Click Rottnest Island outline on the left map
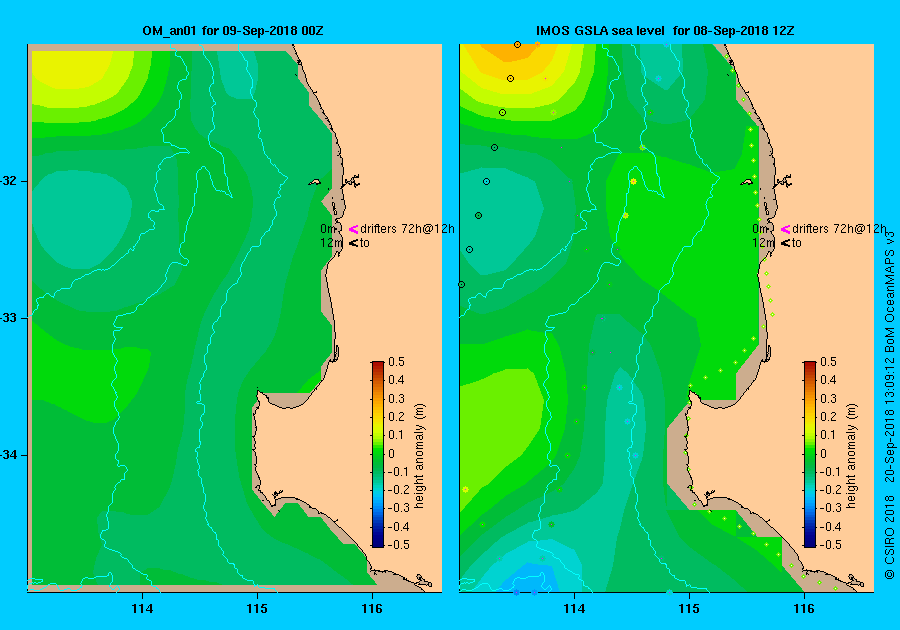The image size is (900, 630). coord(315,182)
